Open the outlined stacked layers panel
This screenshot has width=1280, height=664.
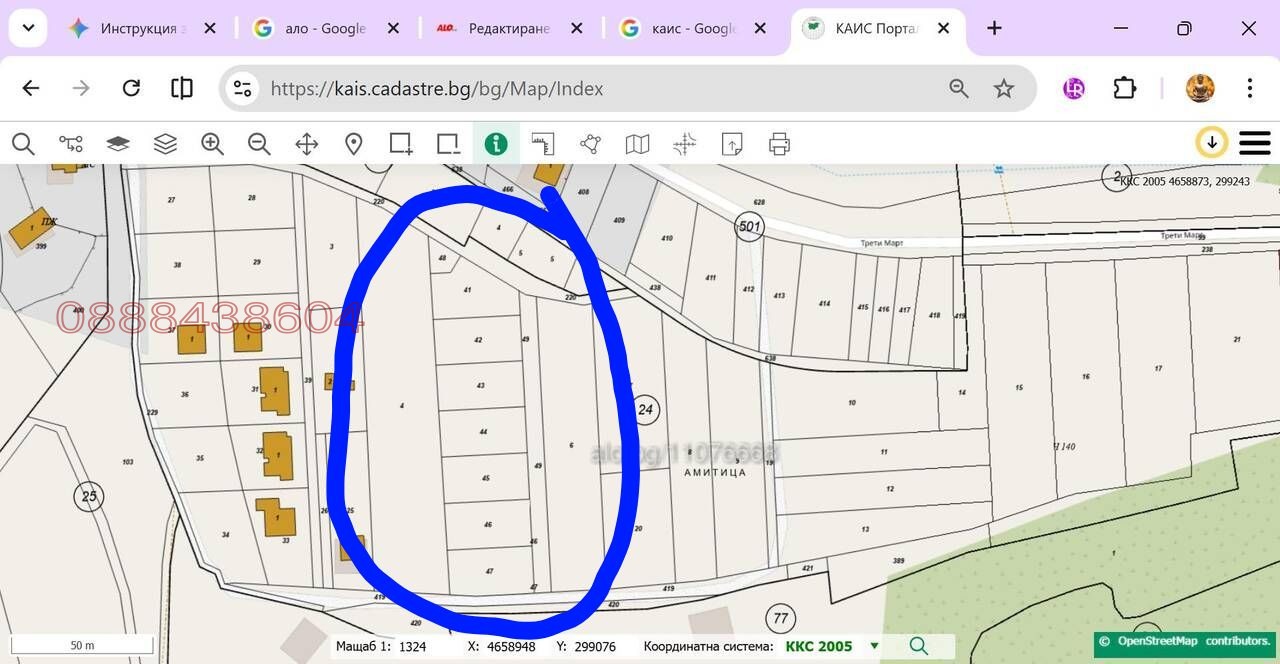pyautogui.click(x=165, y=144)
